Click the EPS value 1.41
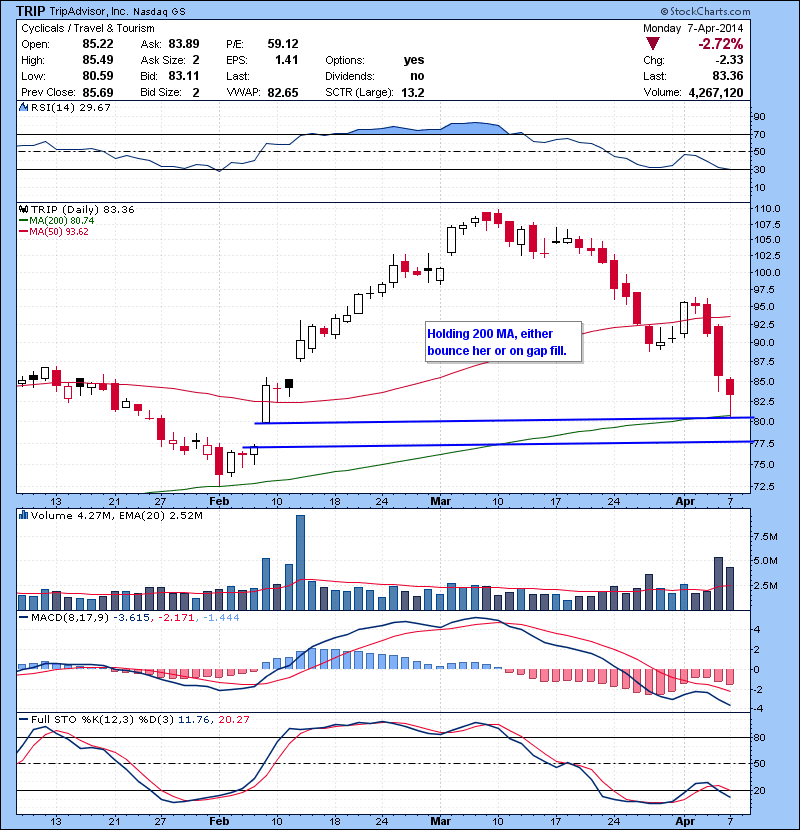This screenshot has height=830, width=800. click(286, 60)
